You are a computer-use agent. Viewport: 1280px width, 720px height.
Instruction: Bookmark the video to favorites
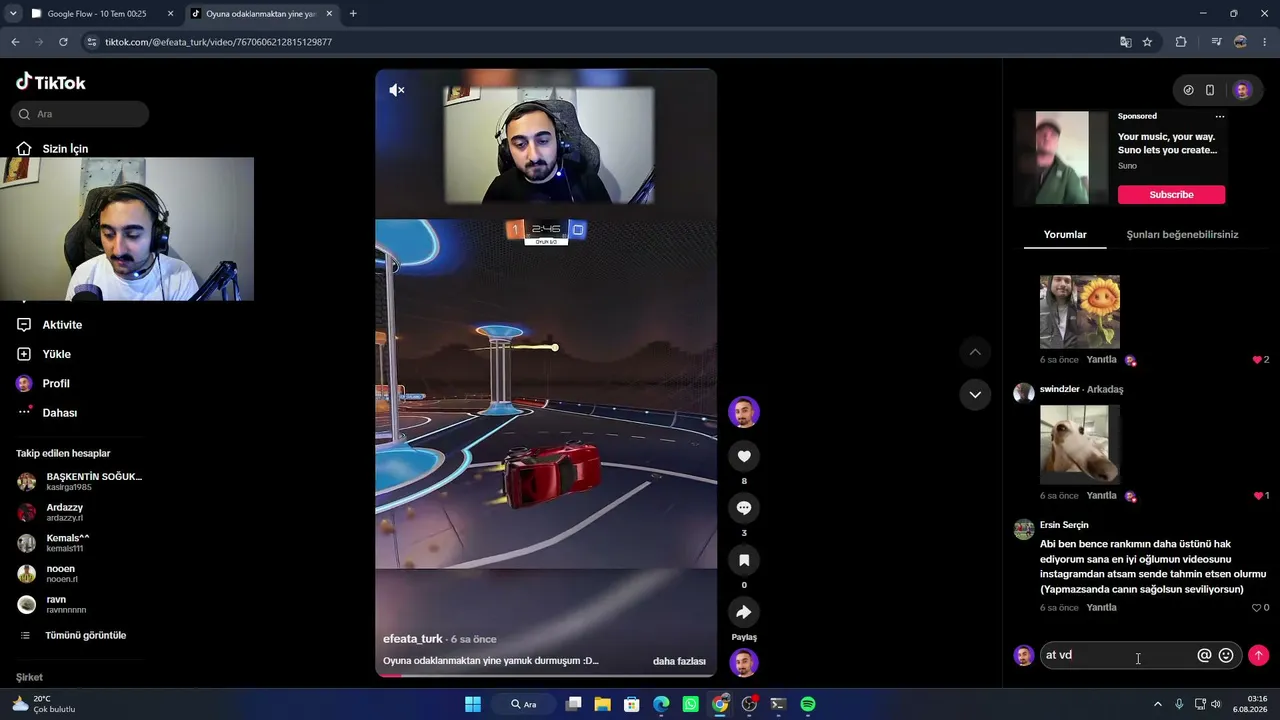pyautogui.click(x=744, y=560)
